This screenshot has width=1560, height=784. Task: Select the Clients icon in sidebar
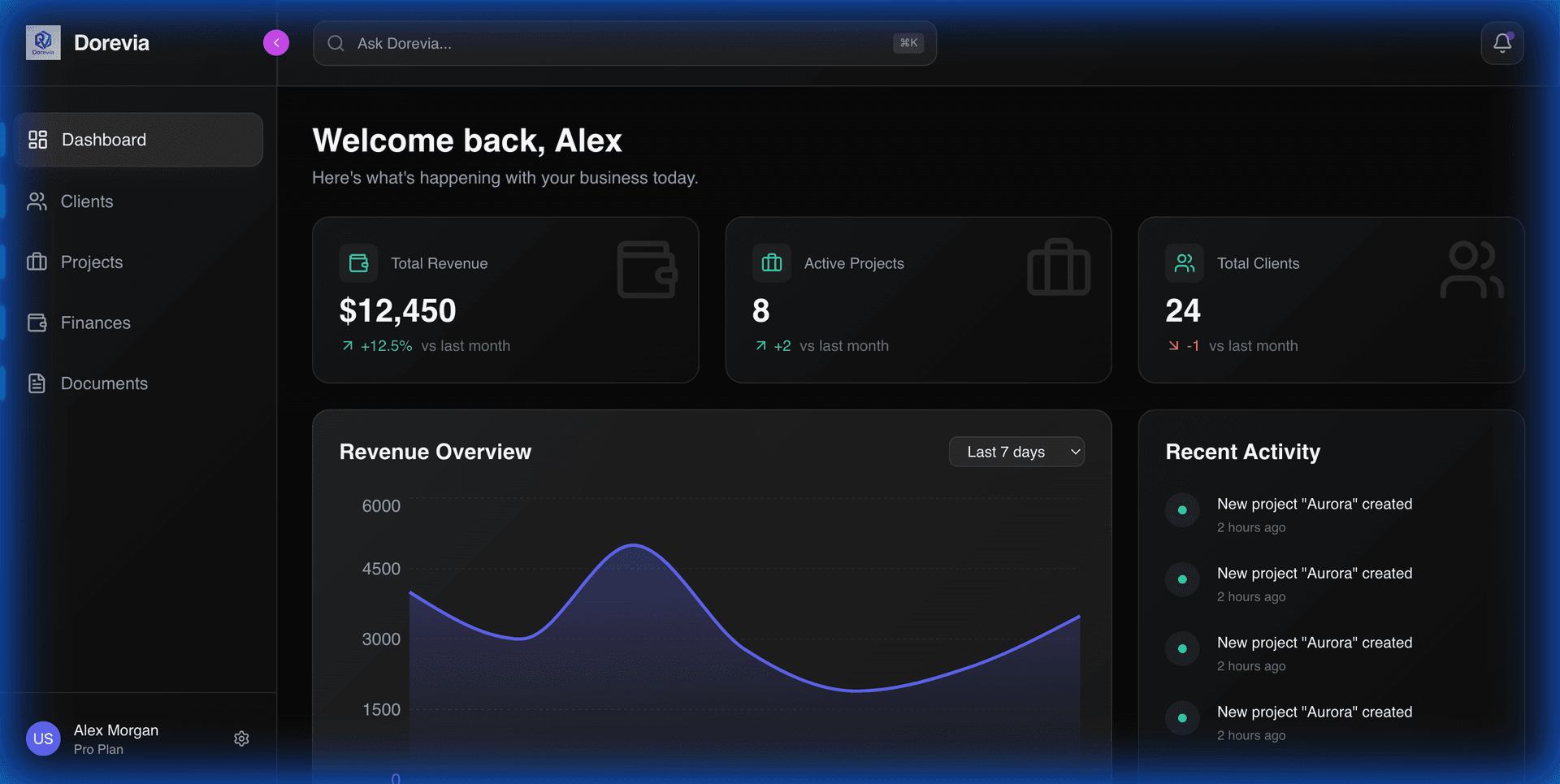(37, 201)
